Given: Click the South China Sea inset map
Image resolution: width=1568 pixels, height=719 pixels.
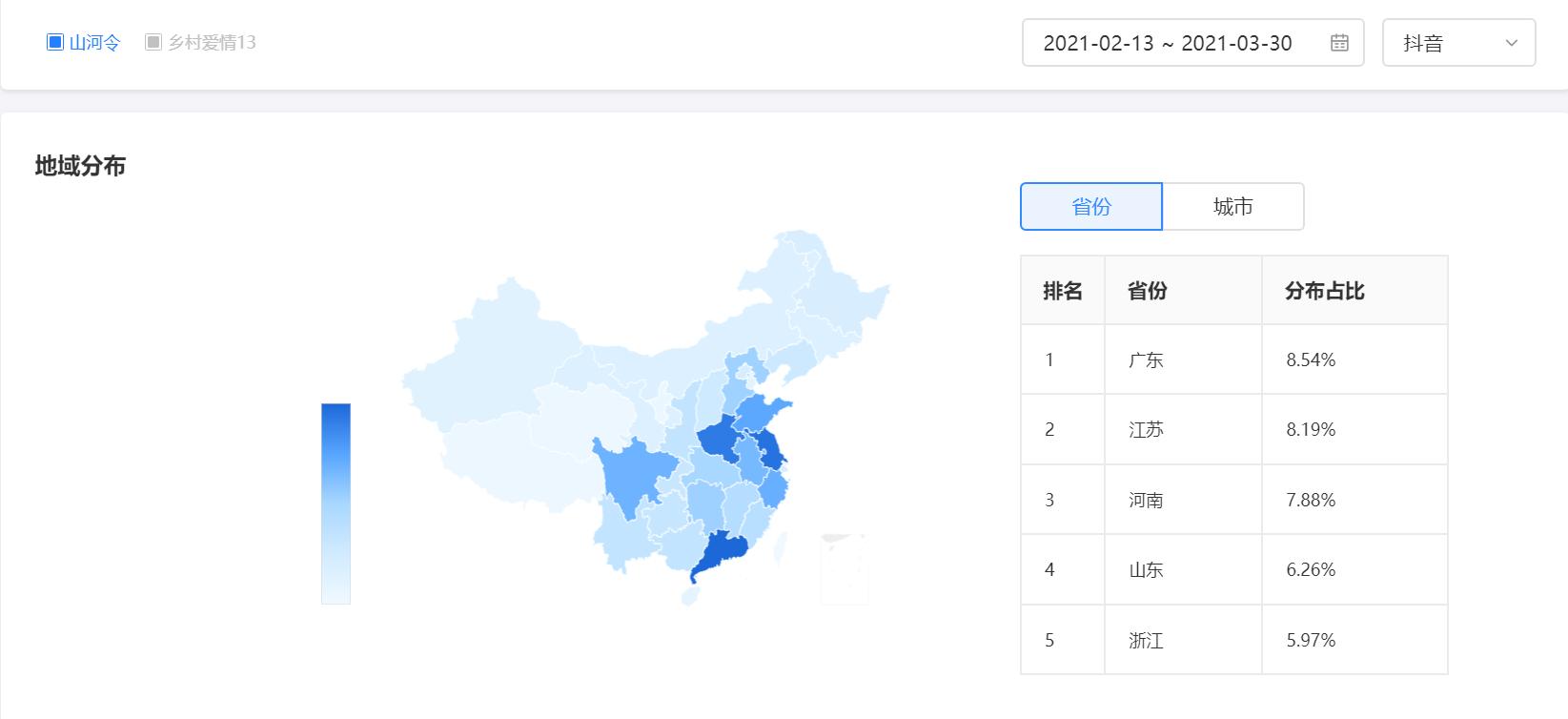Looking at the screenshot, I should 844,569.
